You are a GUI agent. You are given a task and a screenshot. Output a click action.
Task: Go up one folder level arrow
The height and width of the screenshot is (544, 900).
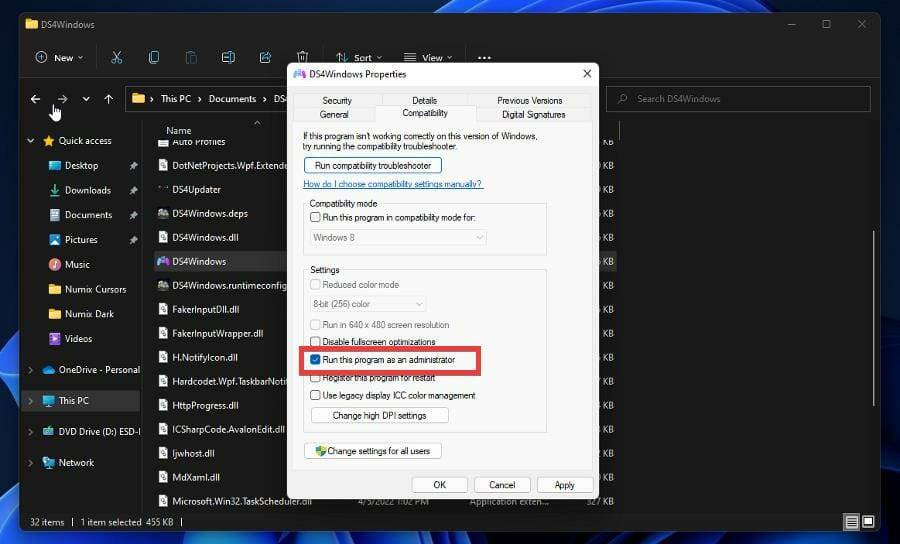point(108,99)
